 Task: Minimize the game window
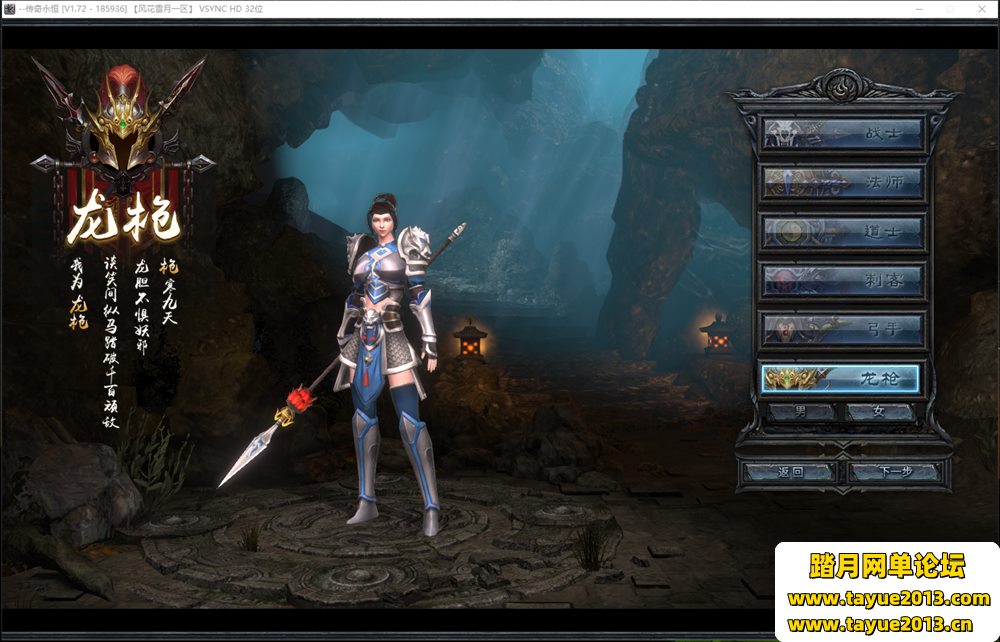point(920,9)
